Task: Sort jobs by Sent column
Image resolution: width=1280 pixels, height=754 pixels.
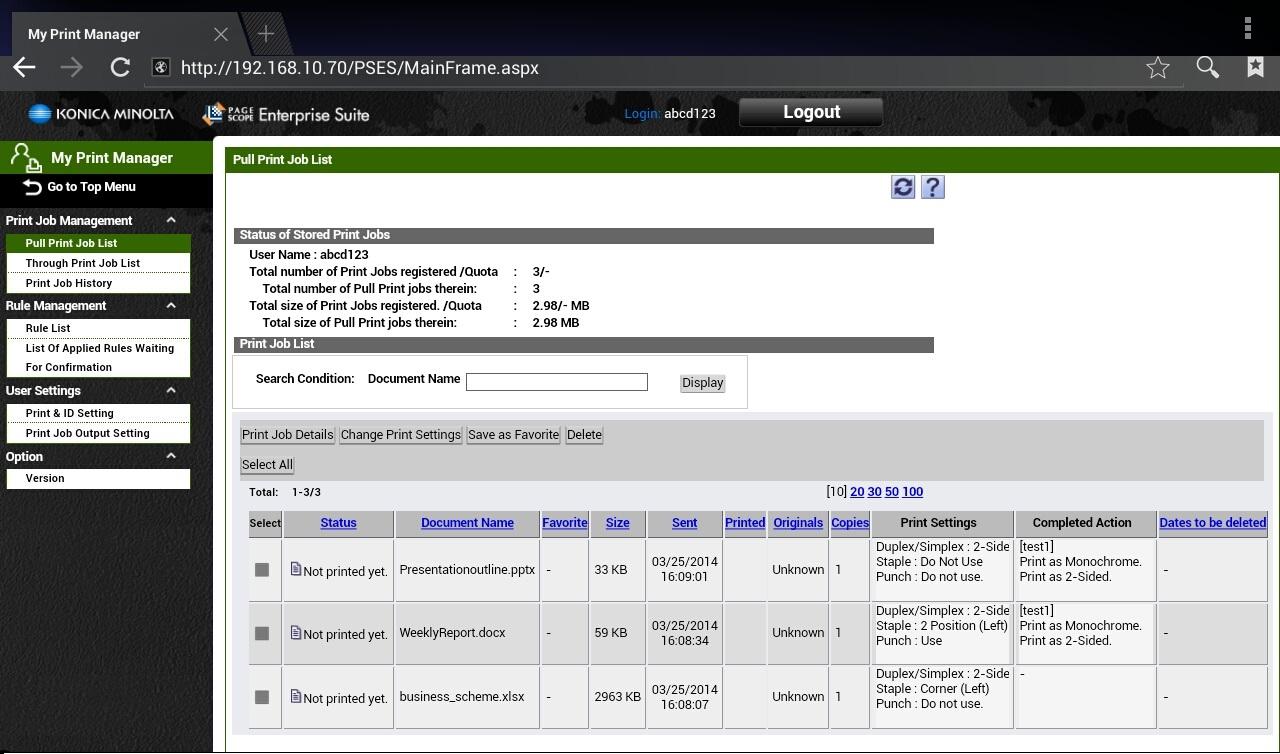Action: [685, 523]
